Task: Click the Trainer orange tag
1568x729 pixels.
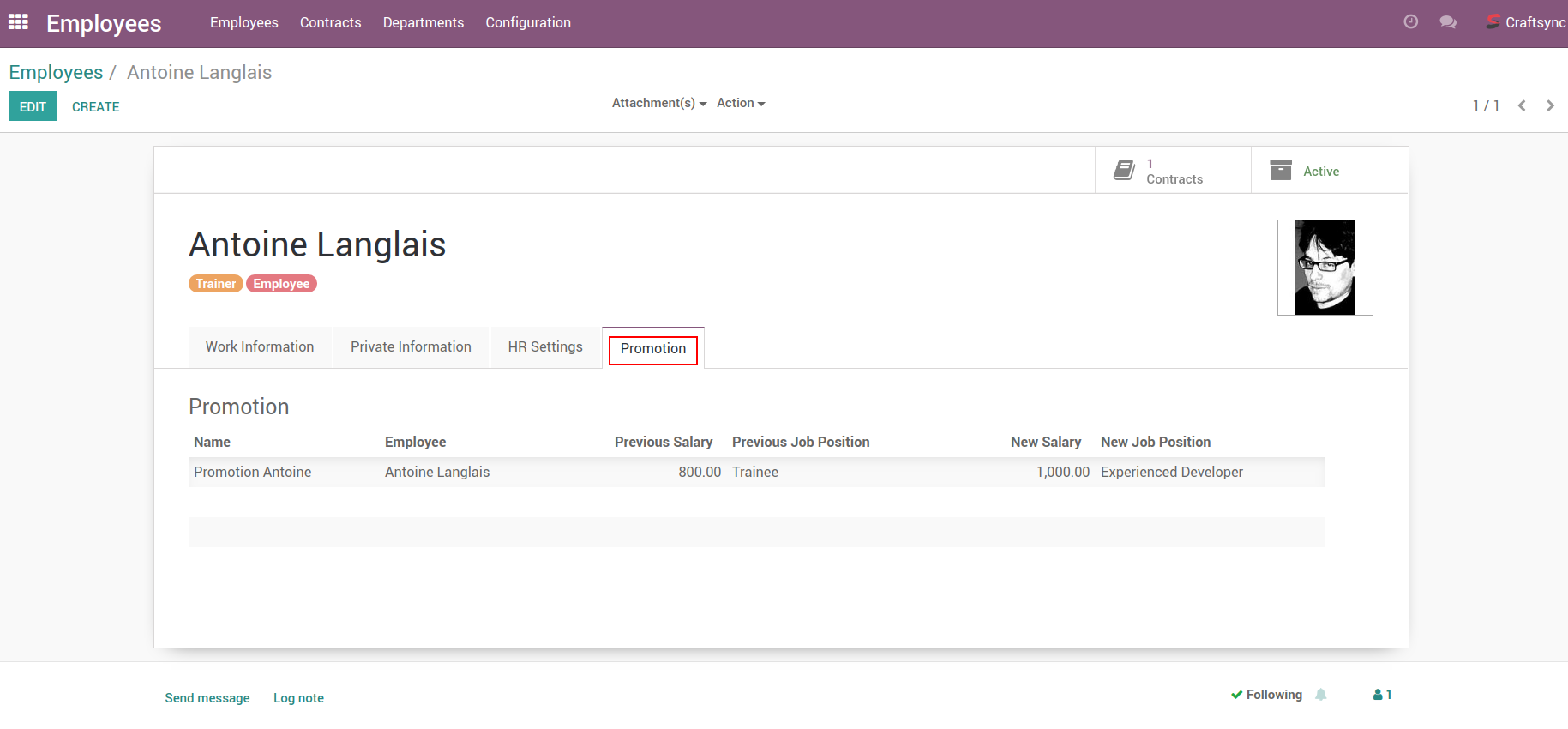Action: (215, 284)
